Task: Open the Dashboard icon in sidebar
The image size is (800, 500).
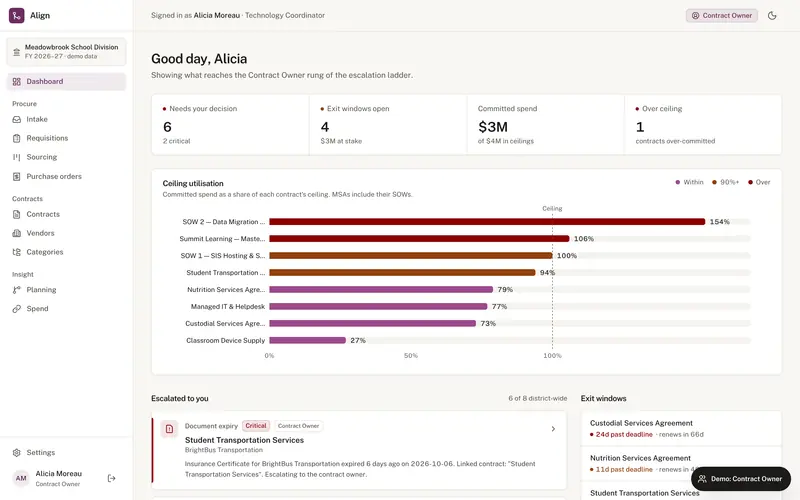Action: click(16, 82)
